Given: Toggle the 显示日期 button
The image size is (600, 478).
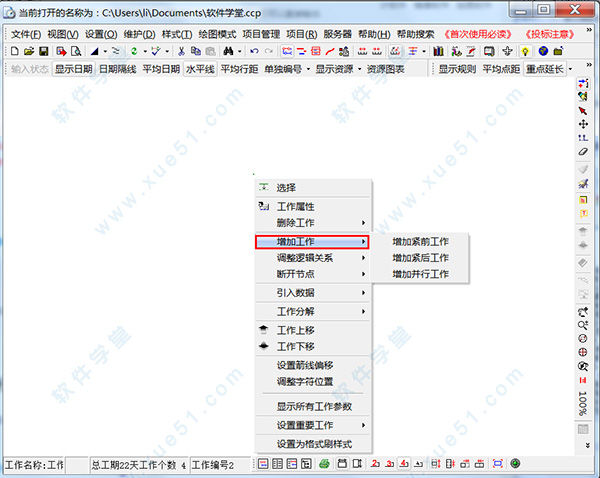Looking at the screenshot, I should (x=73, y=69).
